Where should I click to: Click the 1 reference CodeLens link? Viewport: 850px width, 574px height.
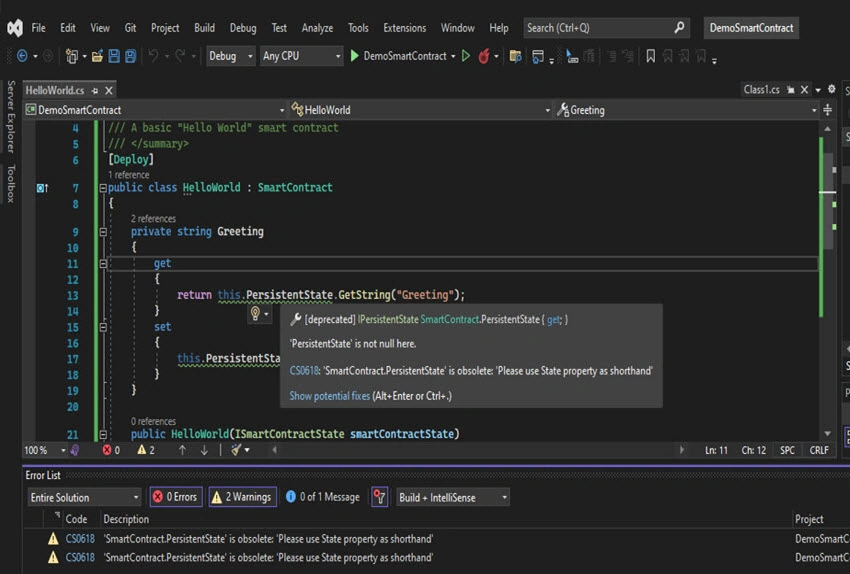click(x=128, y=175)
